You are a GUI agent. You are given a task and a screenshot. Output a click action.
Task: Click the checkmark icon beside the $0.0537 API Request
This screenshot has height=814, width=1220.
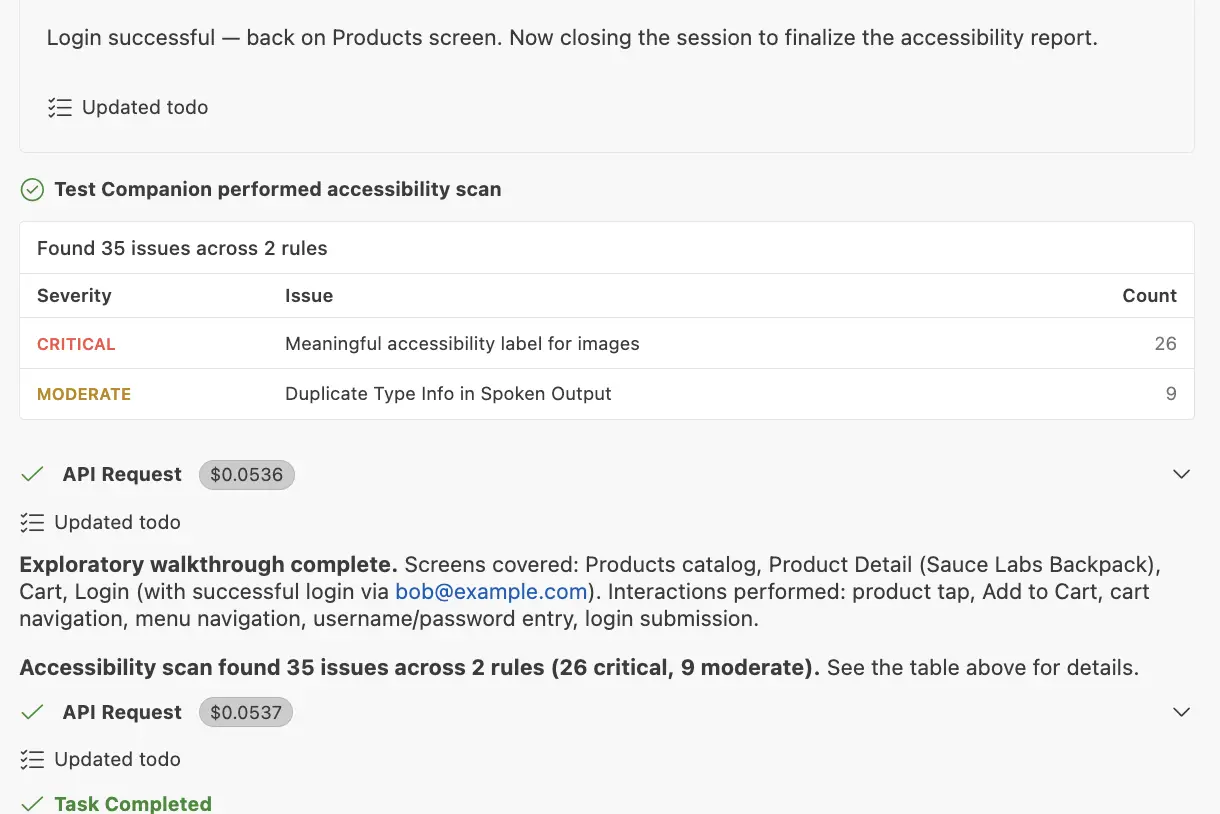(x=32, y=712)
